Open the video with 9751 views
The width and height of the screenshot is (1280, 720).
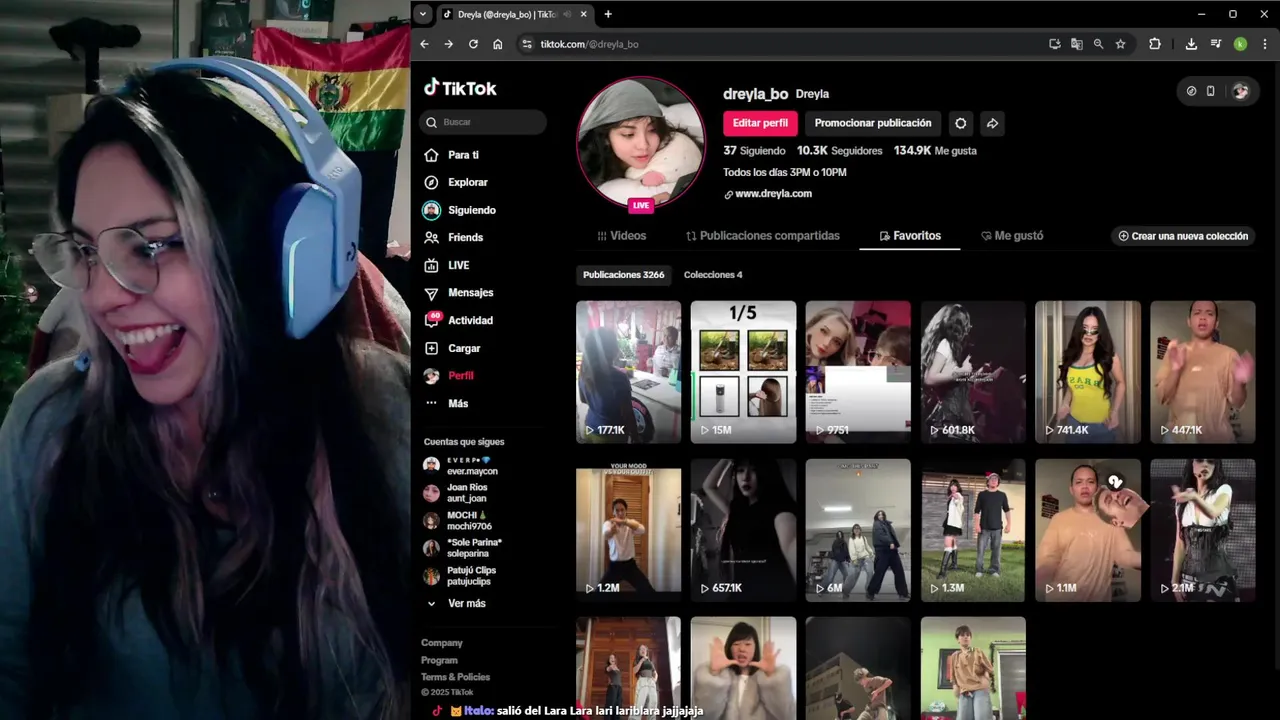coord(858,372)
